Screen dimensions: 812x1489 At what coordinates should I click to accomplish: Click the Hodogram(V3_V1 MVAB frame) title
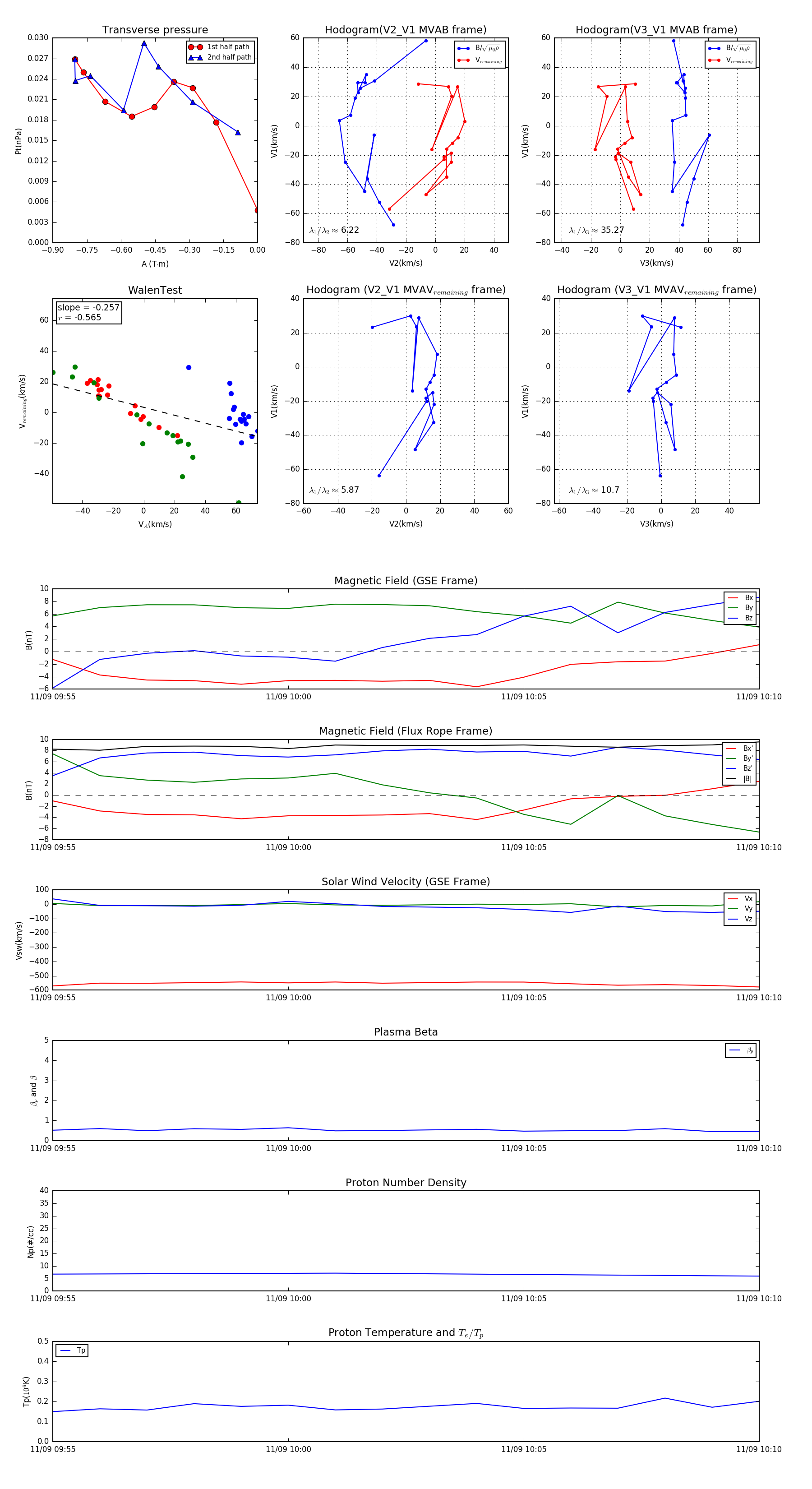[x=656, y=30]
